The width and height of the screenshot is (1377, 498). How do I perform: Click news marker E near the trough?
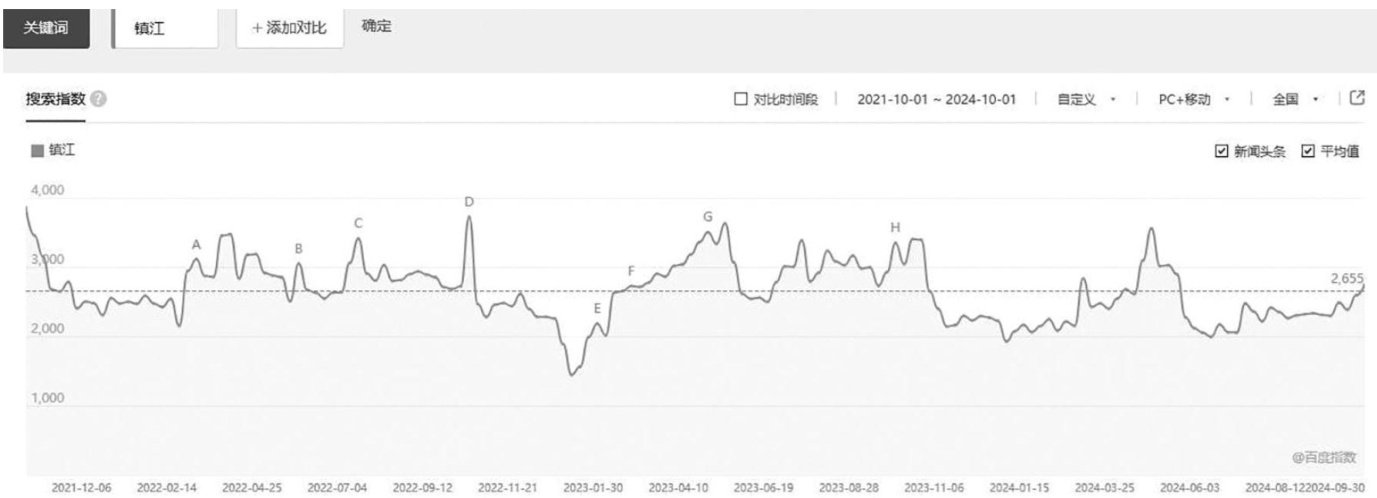pos(598,308)
